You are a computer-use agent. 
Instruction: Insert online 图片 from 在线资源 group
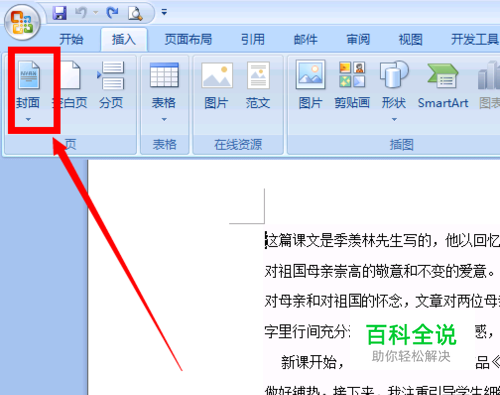point(216,85)
